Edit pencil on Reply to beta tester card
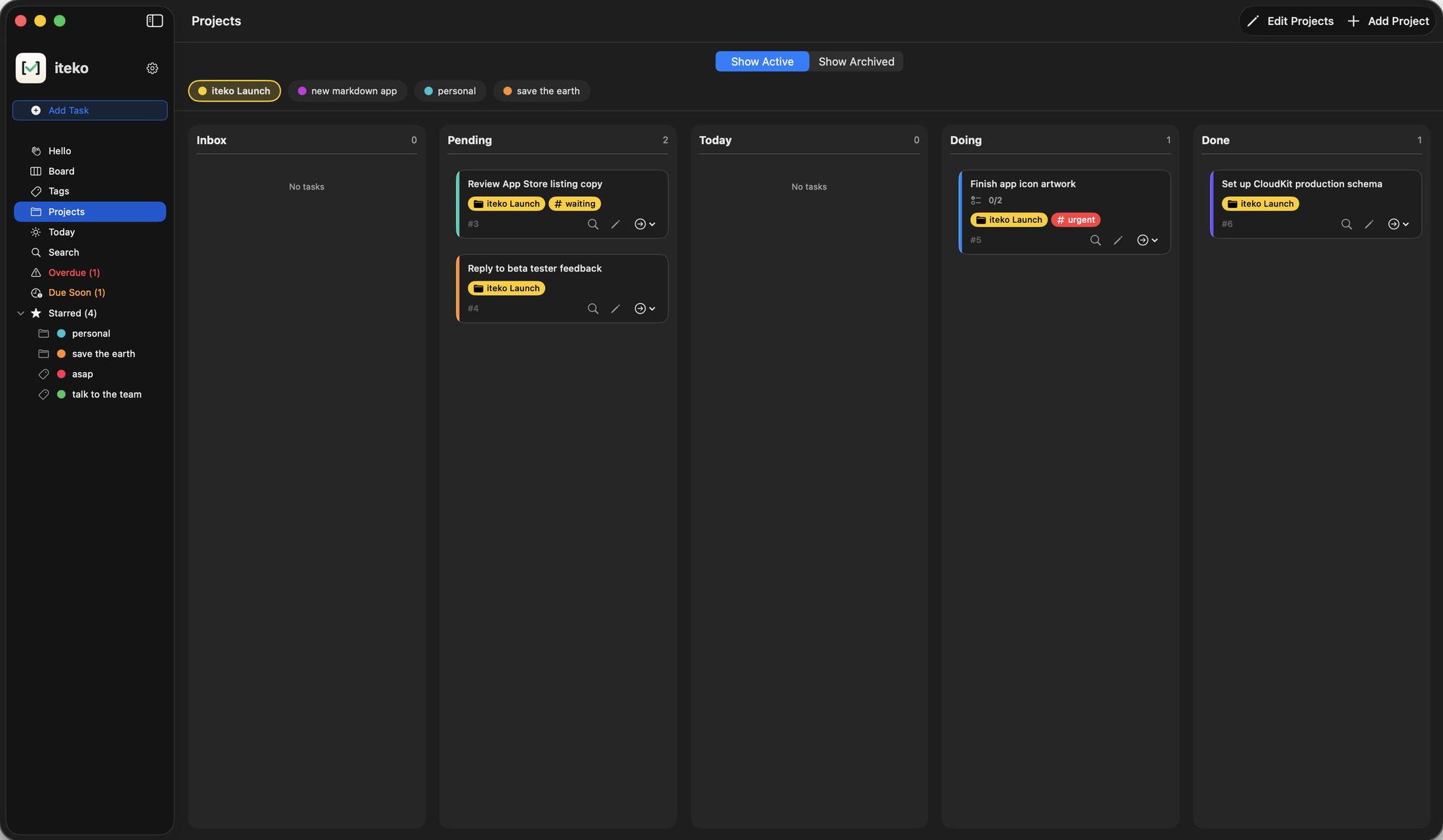Image resolution: width=1443 pixels, height=840 pixels. (x=615, y=309)
